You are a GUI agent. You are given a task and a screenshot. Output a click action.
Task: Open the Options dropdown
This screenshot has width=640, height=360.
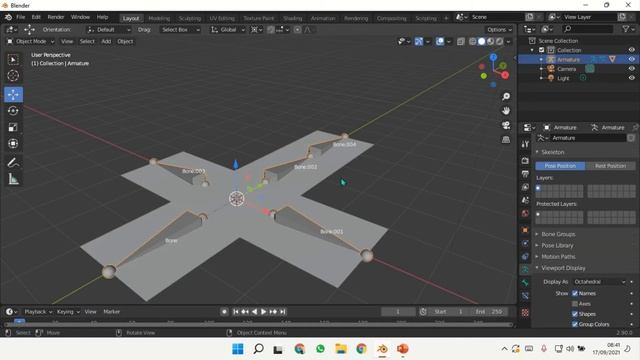coord(499,29)
